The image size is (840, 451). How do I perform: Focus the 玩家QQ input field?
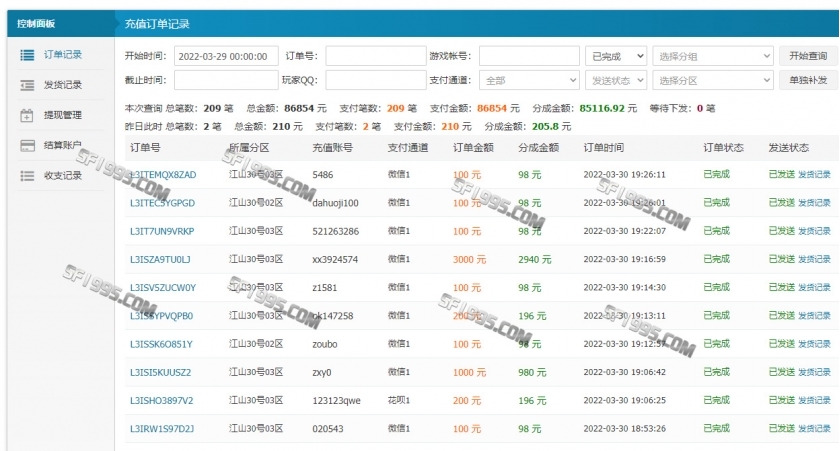pos(375,80)
